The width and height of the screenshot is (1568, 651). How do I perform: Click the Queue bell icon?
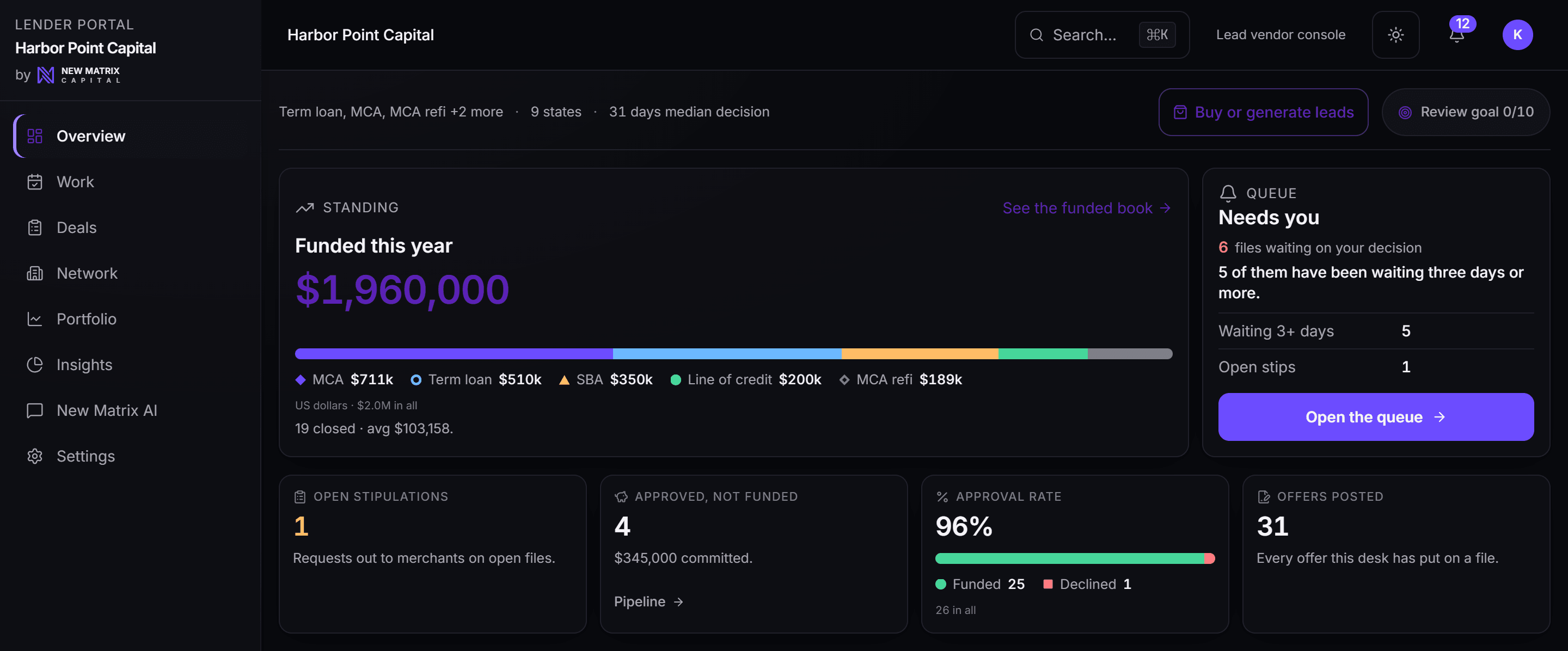[1228, 193]
